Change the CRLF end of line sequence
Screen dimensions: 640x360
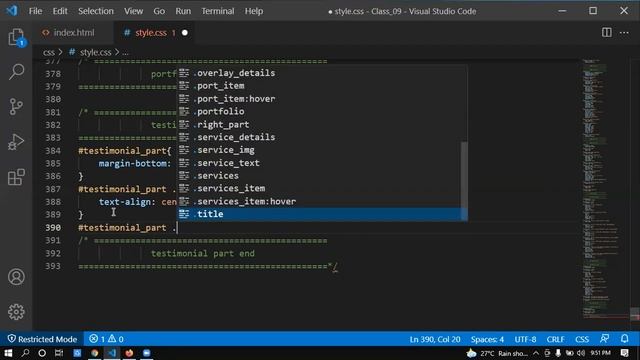[556, 339]
